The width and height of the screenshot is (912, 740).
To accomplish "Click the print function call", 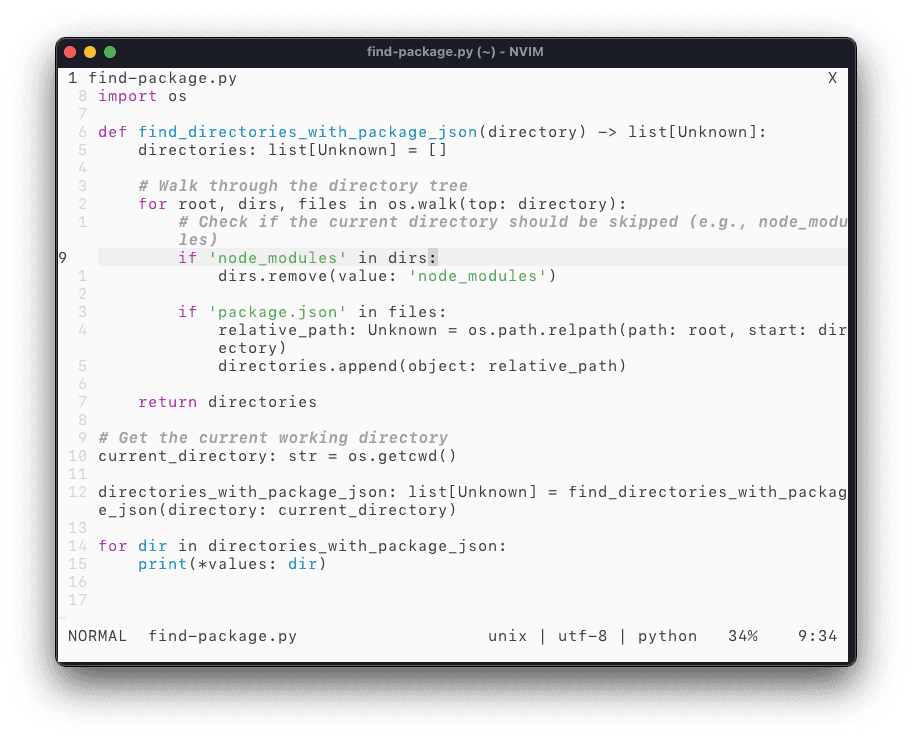I will [x=157, y=564].
